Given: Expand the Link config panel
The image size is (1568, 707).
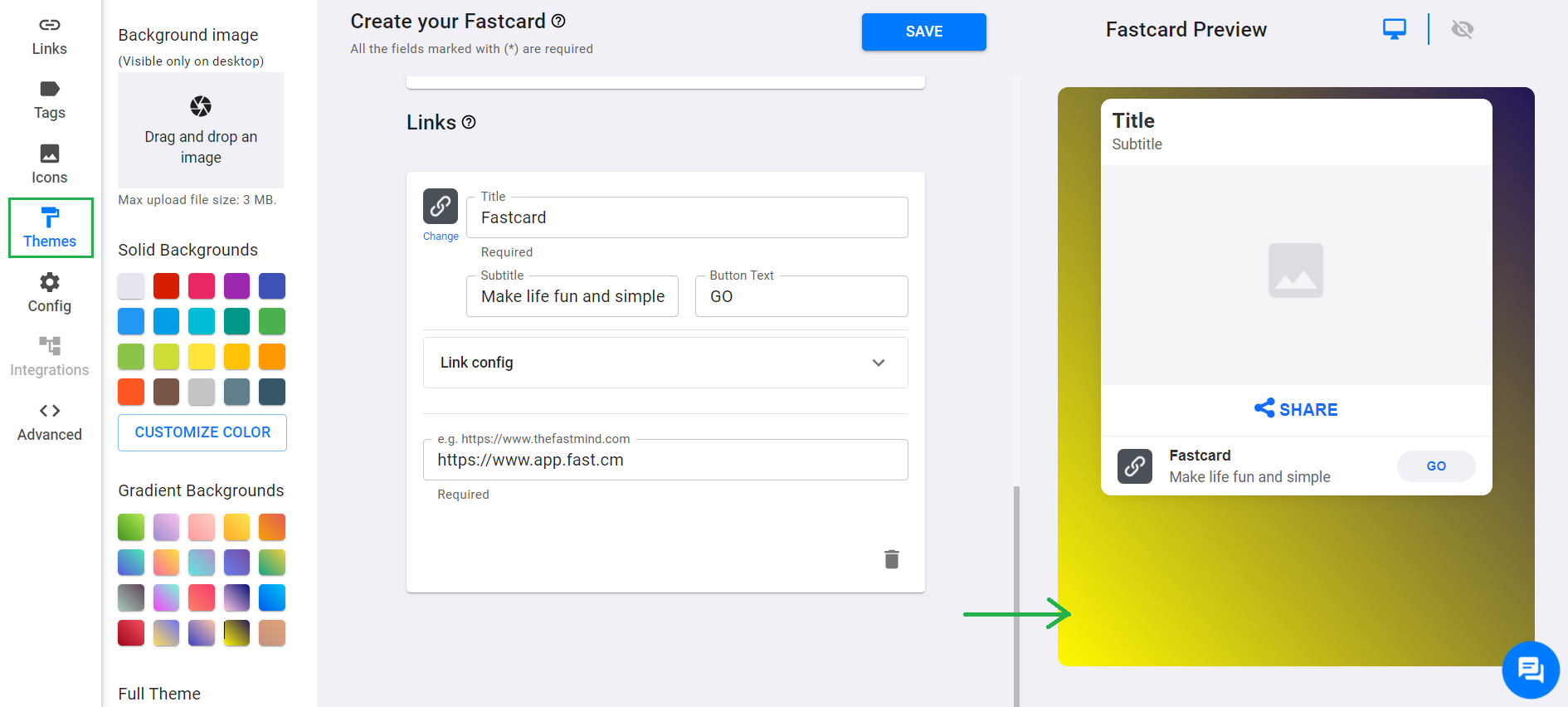Looking at the screenshot, I should click(665, 363).
